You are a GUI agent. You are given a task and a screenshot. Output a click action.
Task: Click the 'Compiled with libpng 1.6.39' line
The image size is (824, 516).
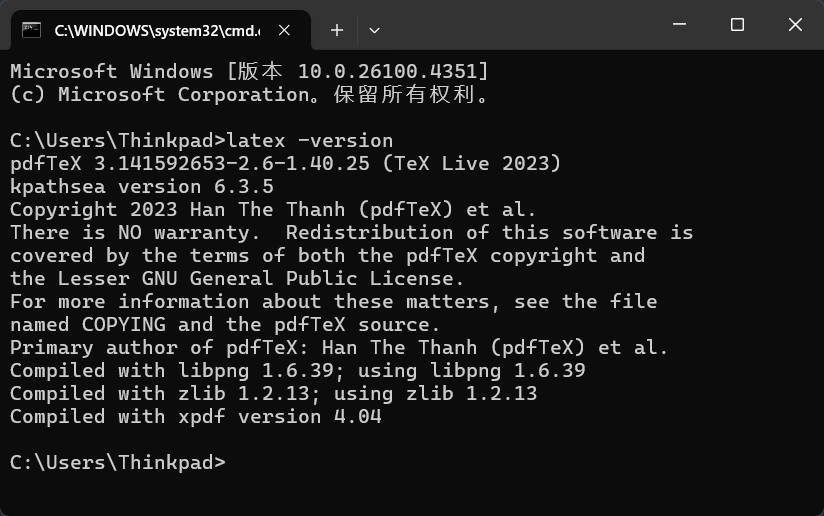pos(297,370)
